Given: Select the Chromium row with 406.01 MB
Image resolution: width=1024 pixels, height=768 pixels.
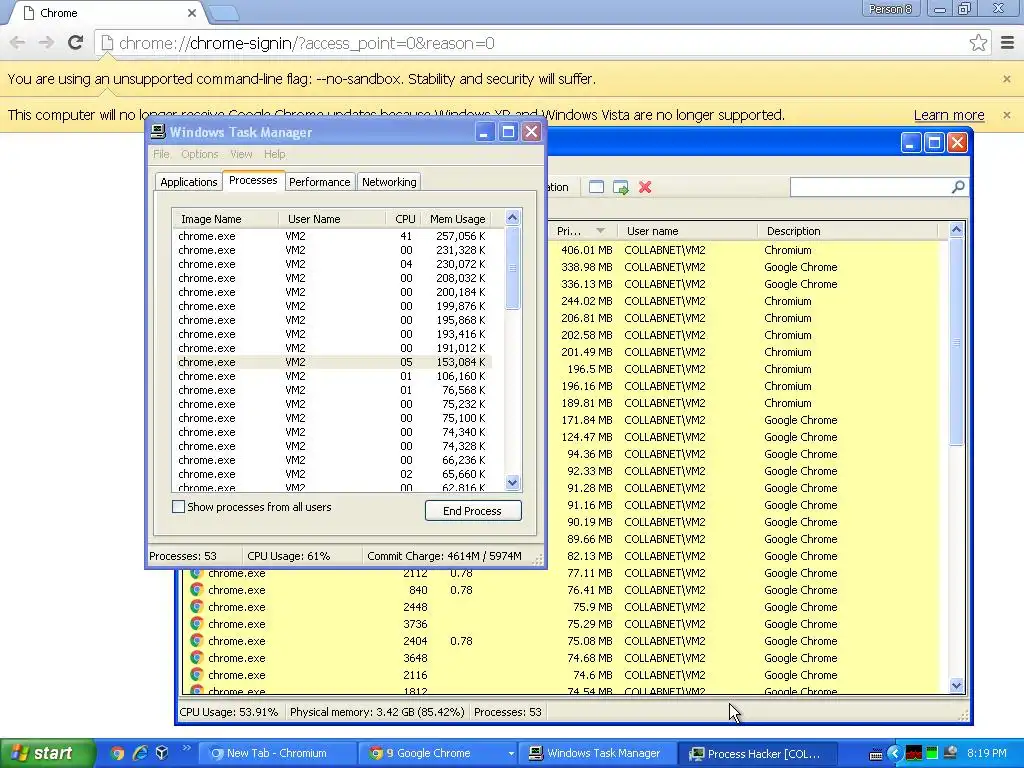Looking at the screenshot, I should coord(747,250).
